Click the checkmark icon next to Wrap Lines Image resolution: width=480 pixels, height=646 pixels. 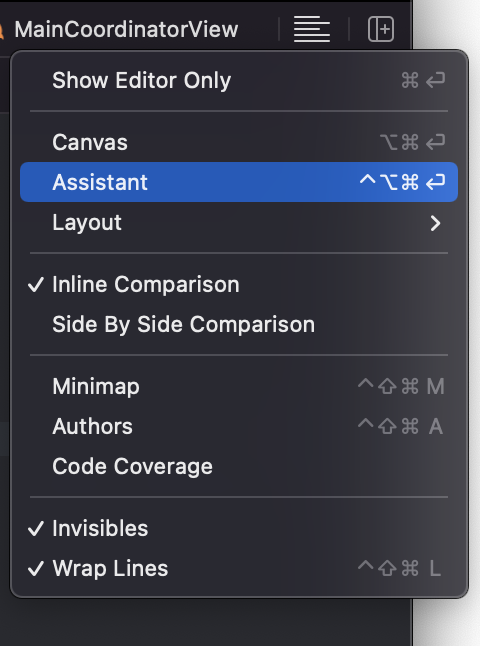pos(36,569)
